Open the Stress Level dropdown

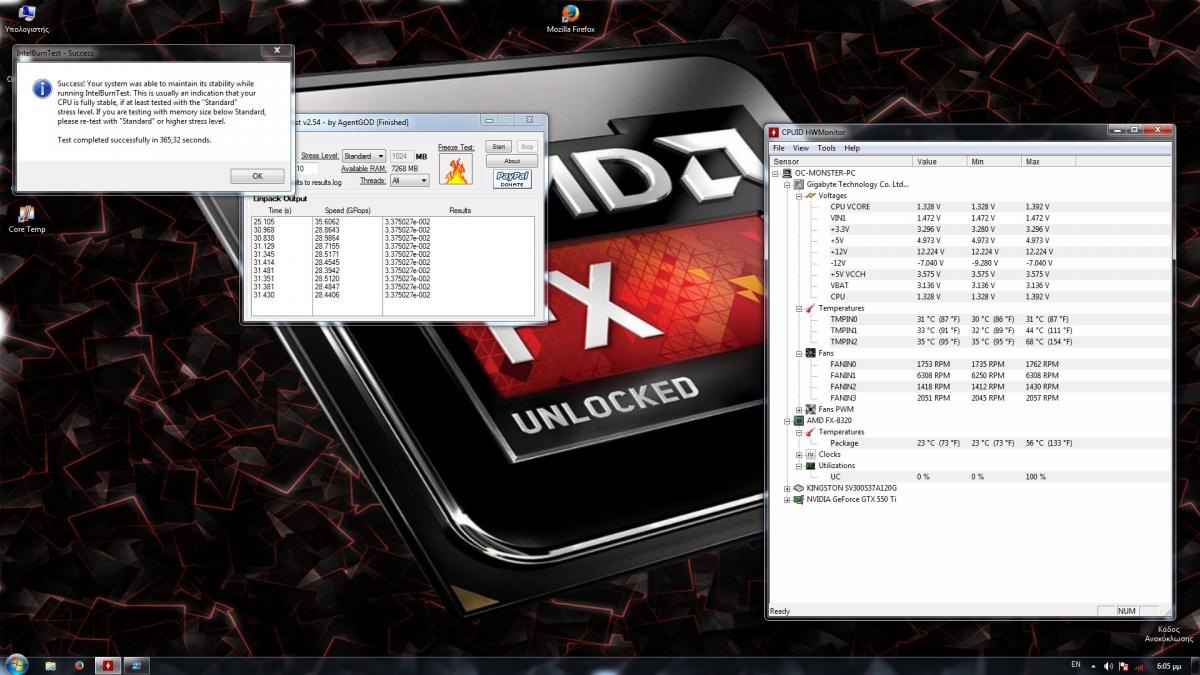pyautogui.click(x=364, y=156)
